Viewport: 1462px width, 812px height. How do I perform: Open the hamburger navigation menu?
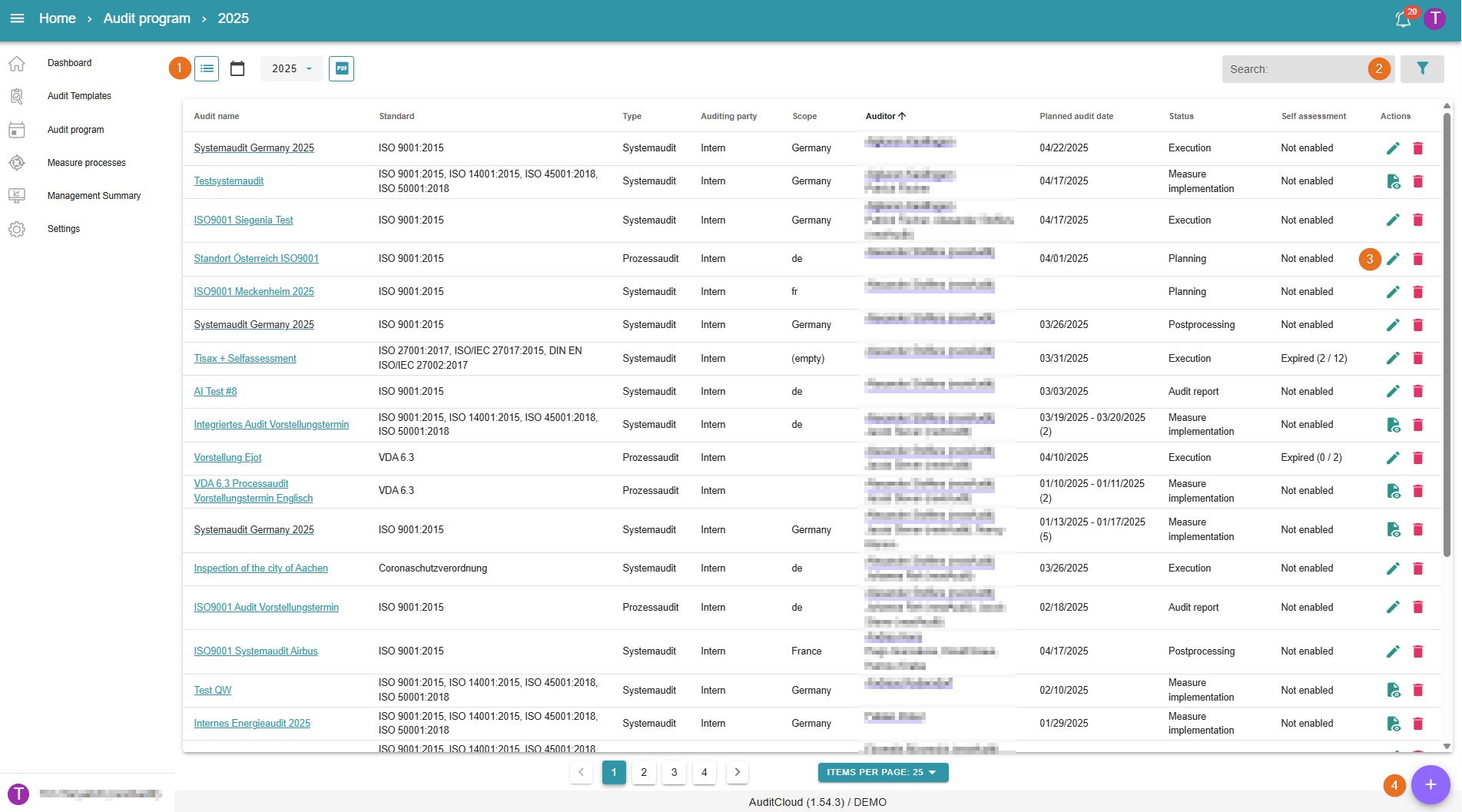tap(17, 18)
